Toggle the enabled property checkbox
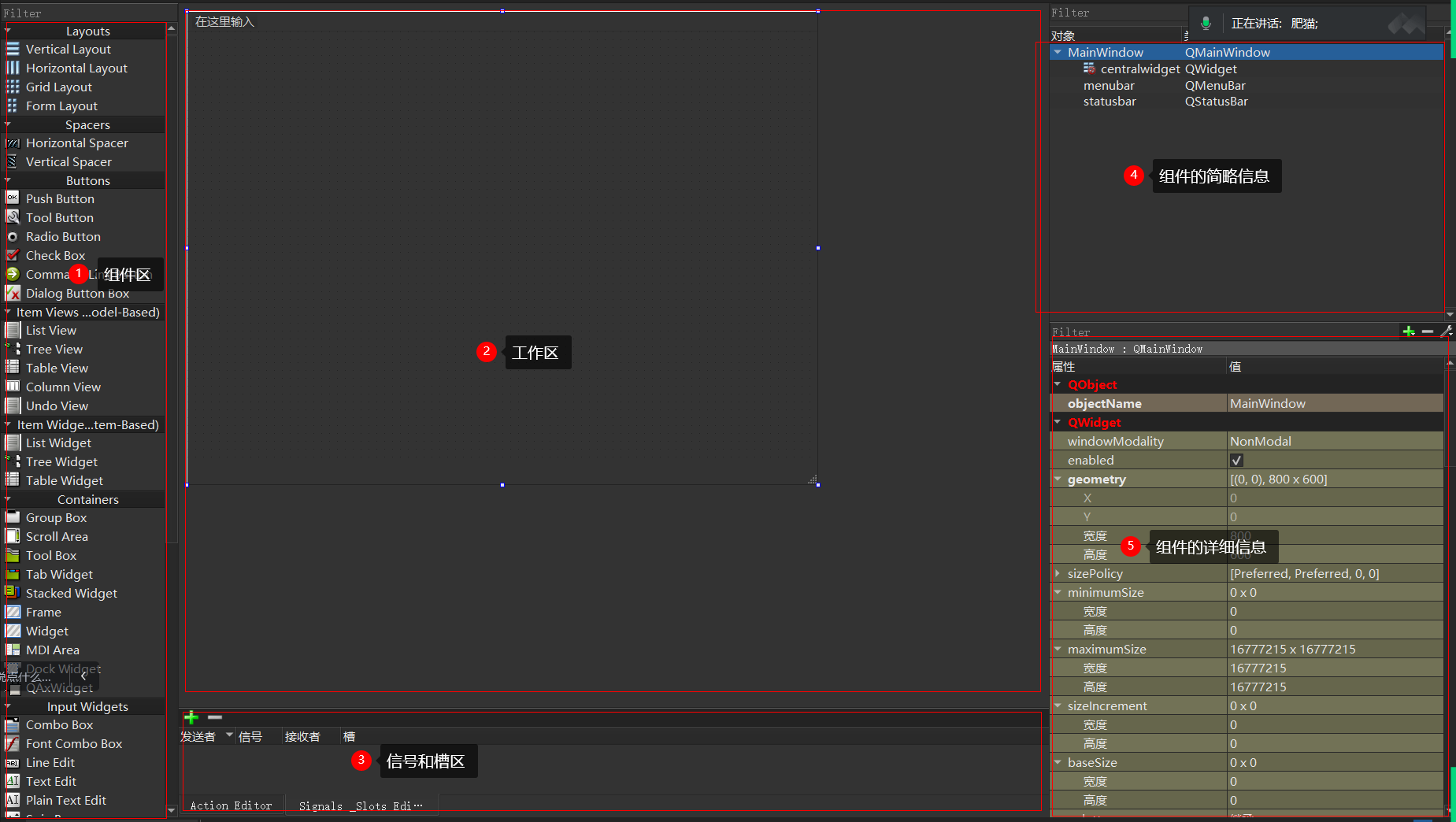The height and width of the screenshot is (822, 1456). point(1236,461)
